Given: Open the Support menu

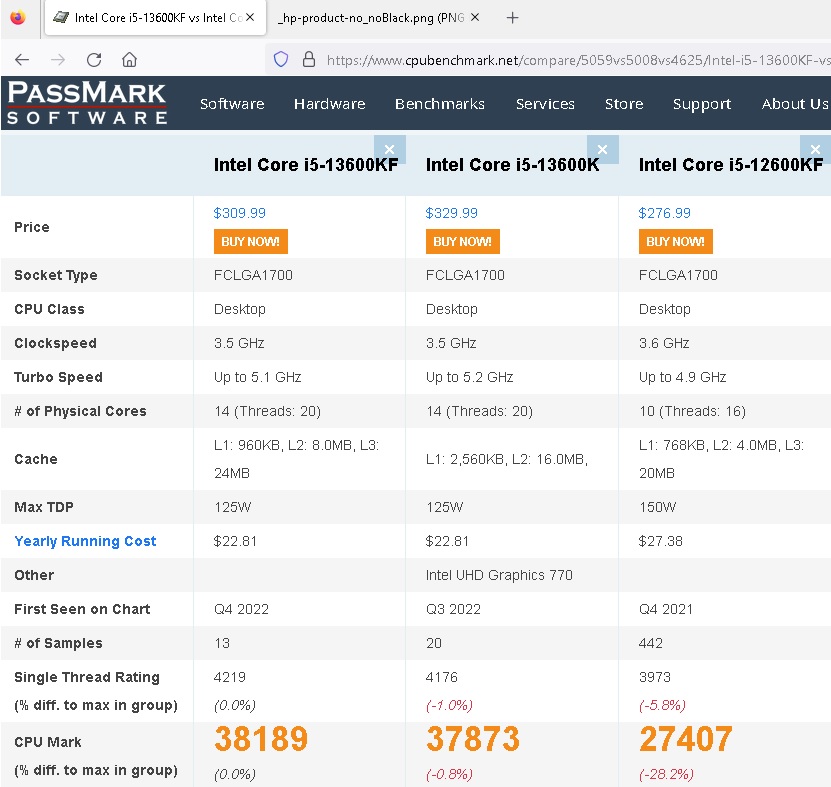Looking at the screenshot, I should coord(702,104).
